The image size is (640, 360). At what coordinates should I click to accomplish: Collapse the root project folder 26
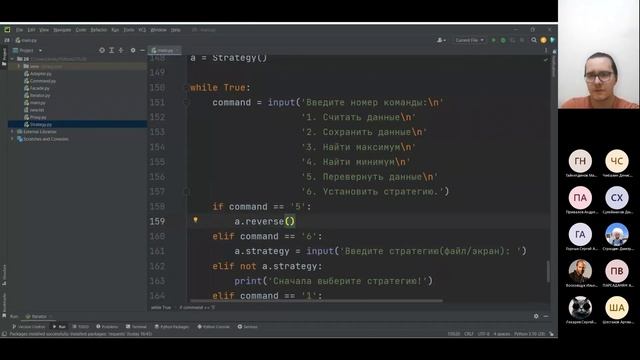[12, 59]
